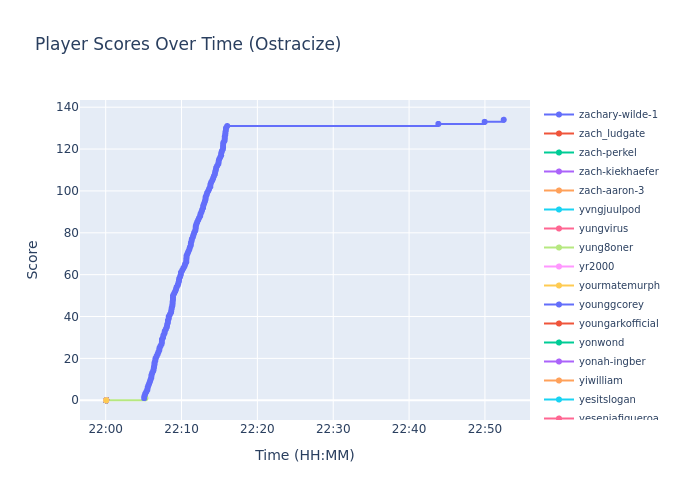The height and width of the screenshot is (500, 700).
Task: Click yvngjuulpod cyan legend marker
Action: [559, 210]
